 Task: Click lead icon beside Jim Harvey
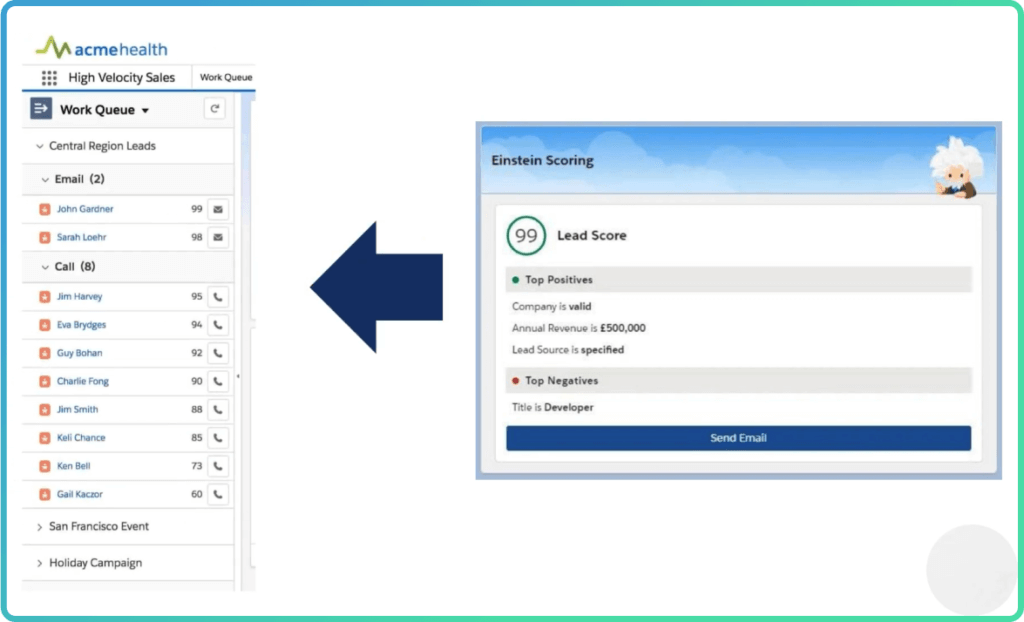tap(44, 297)
